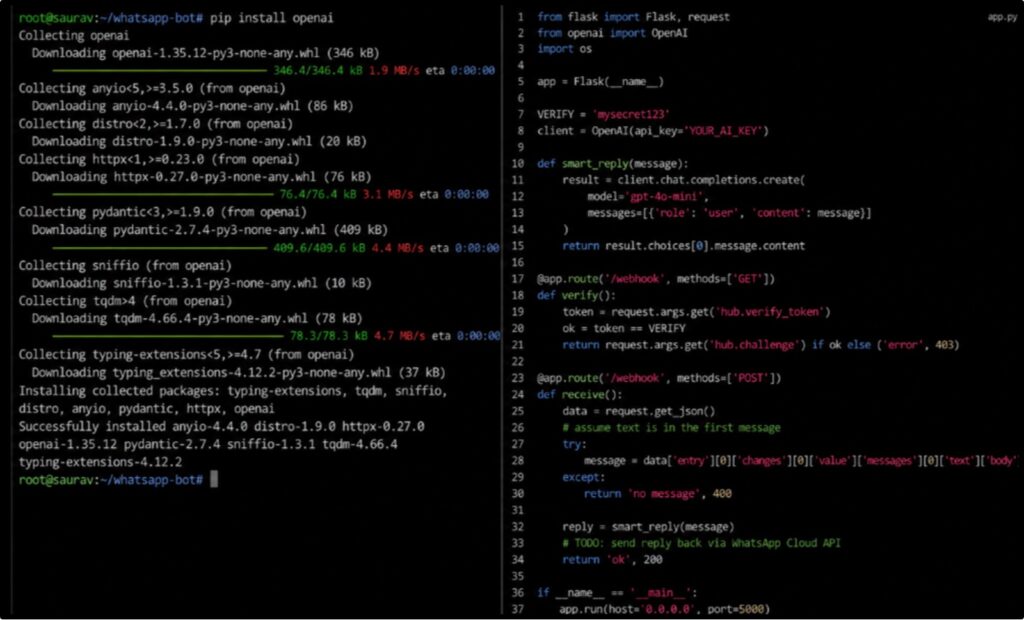Image resolution: width=1024 pixels, height=620 pixels.
Task: Click 'from openai import OpenAI' code line
Action: [612, 33]
